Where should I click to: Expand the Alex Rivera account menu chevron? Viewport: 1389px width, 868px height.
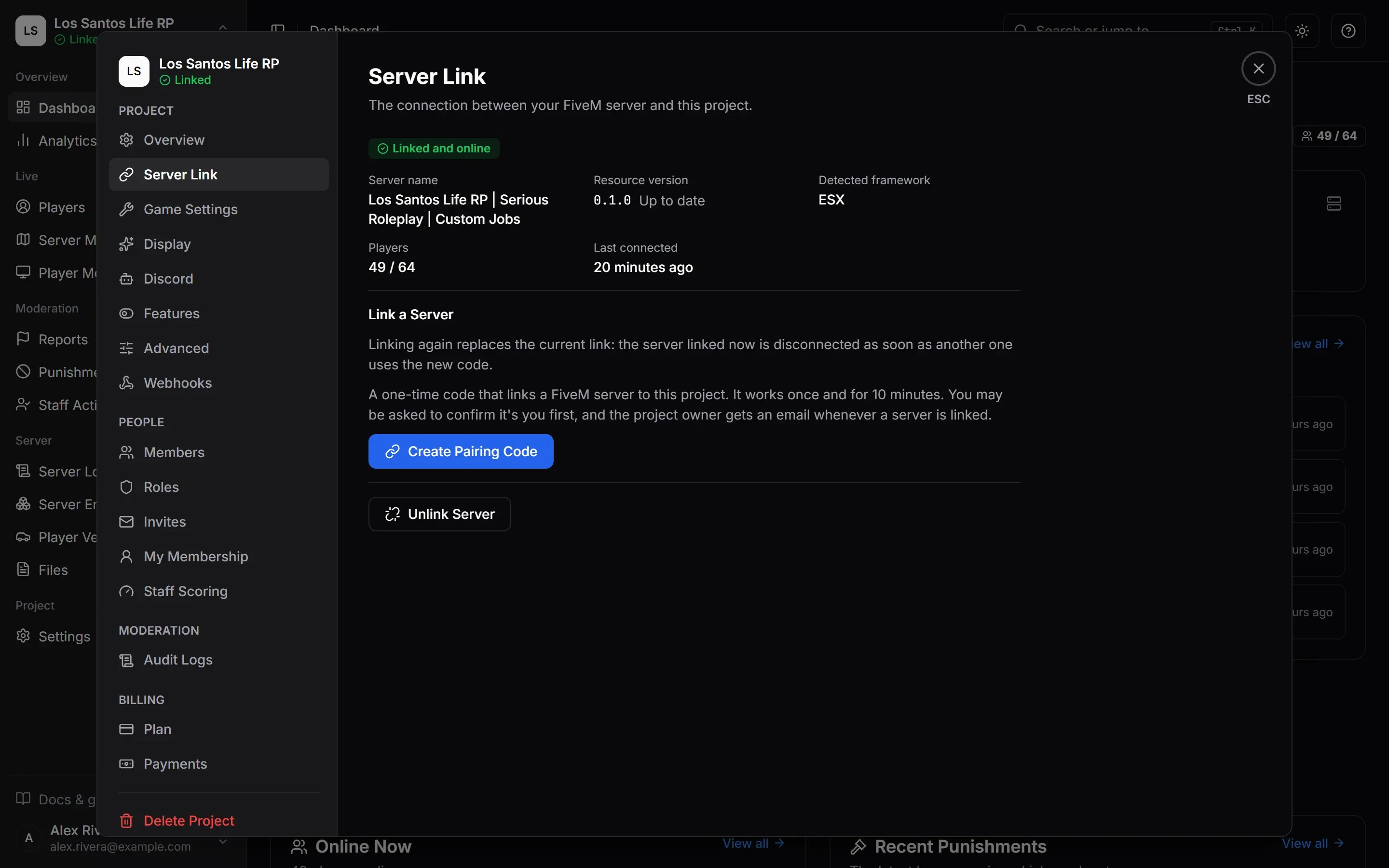click(223, 841)
